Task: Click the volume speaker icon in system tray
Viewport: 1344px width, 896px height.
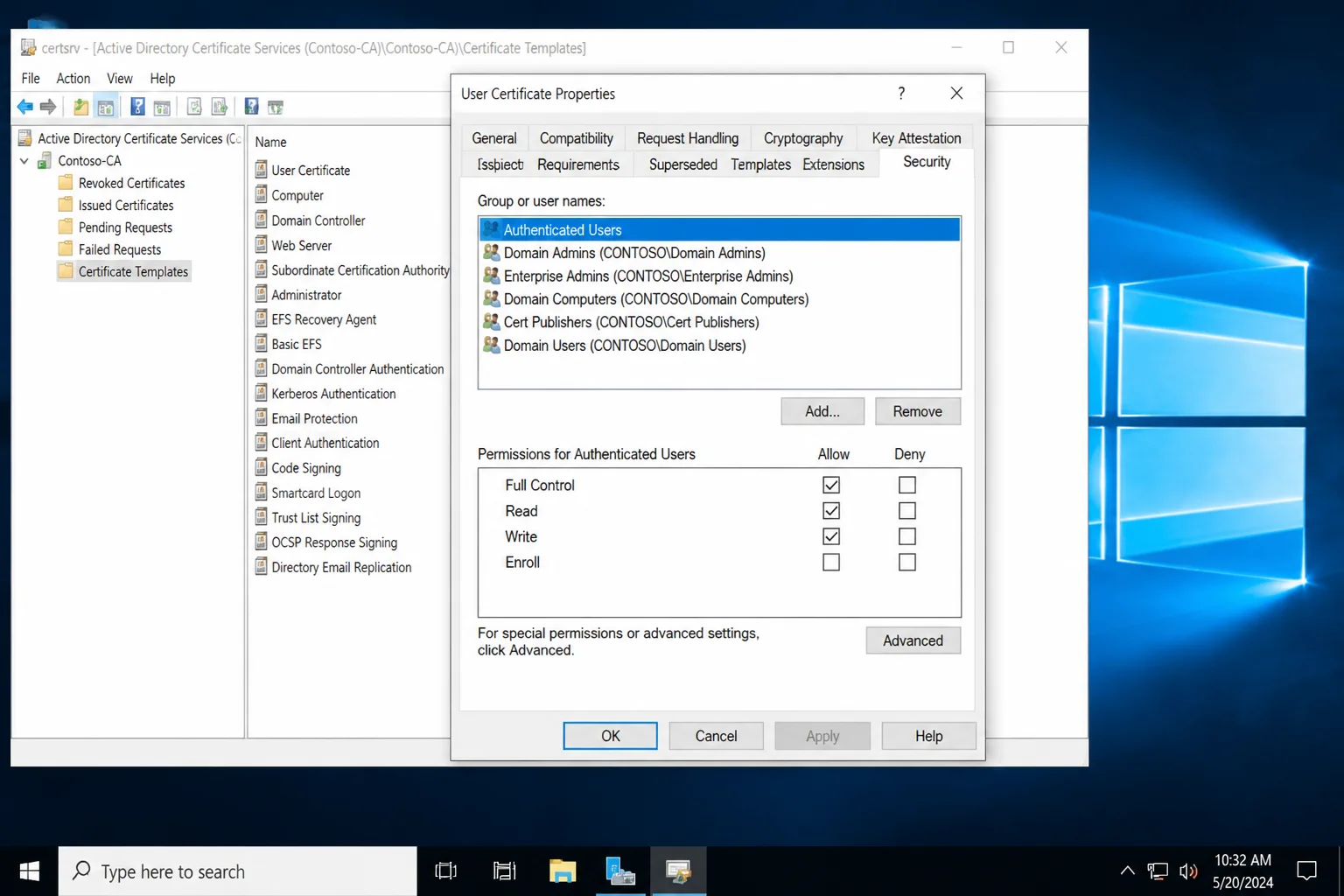Action: (x=1188, y=871)
